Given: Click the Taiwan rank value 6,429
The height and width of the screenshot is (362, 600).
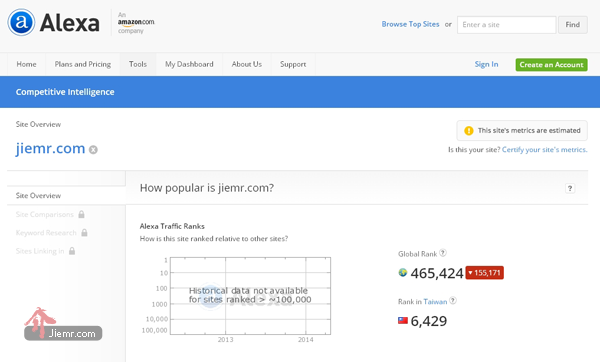Looking at the screenshot, I should click(429, 321).
